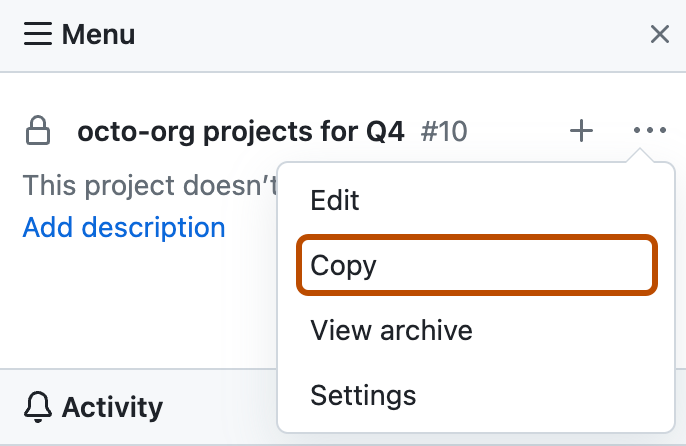Click the Activity heading label
The image size is (686, 446).
tap(112, 407)
